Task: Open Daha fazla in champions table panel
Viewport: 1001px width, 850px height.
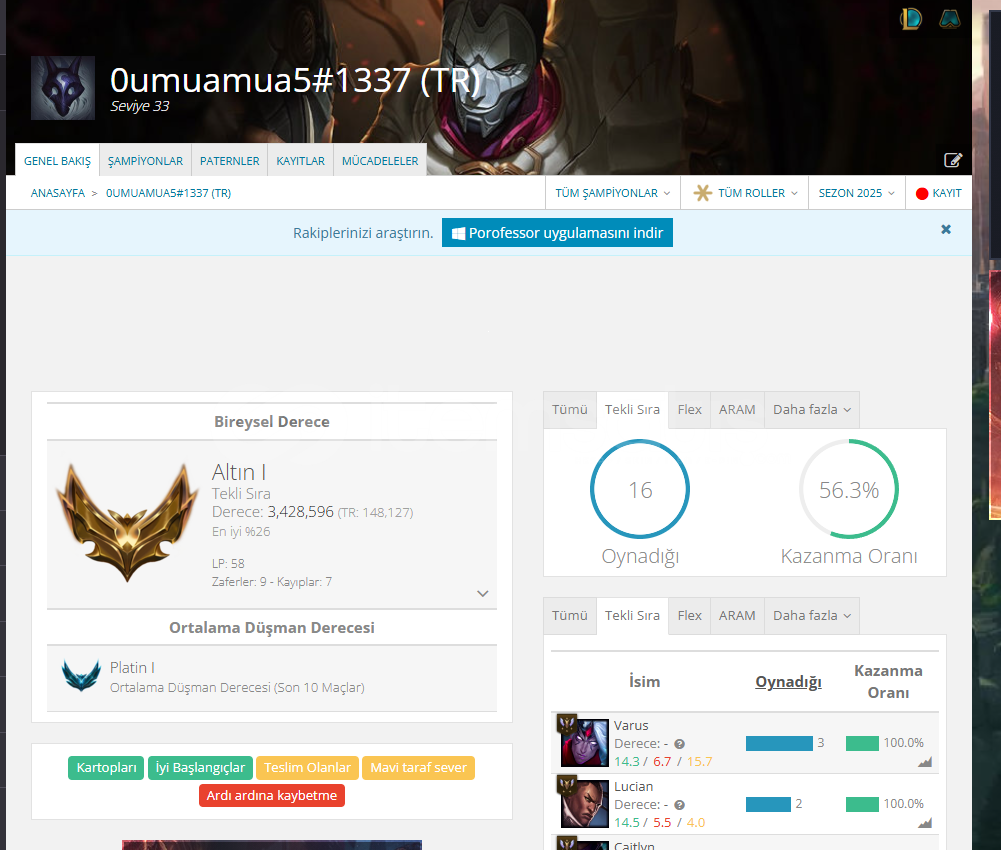Action: [811, 616]
